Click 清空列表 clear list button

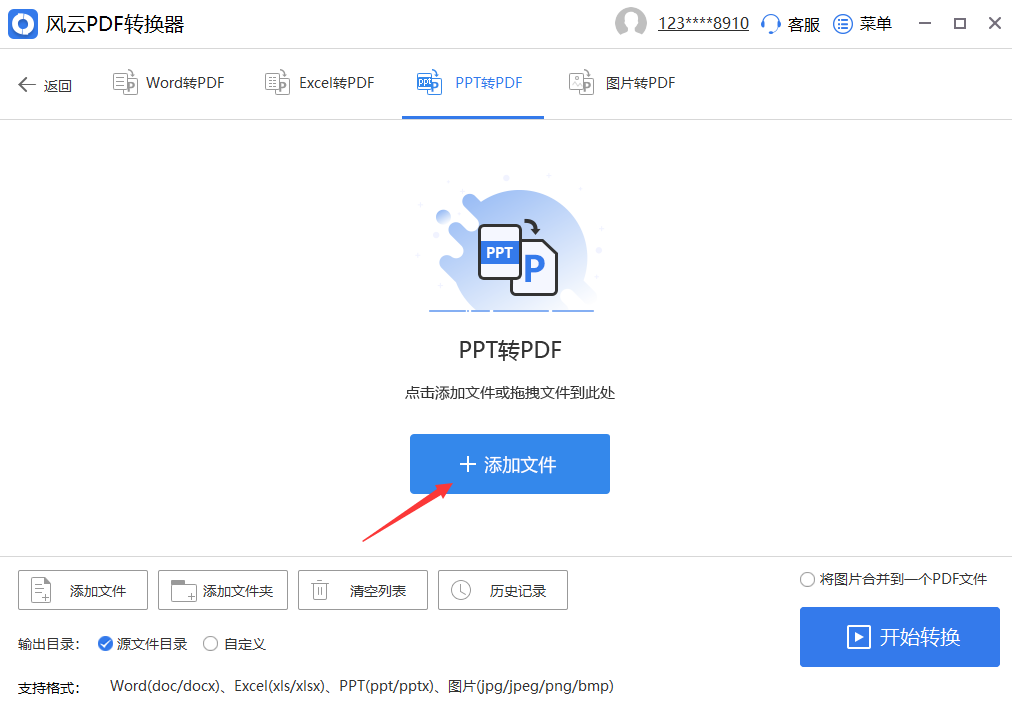click(x=363, y=590)
